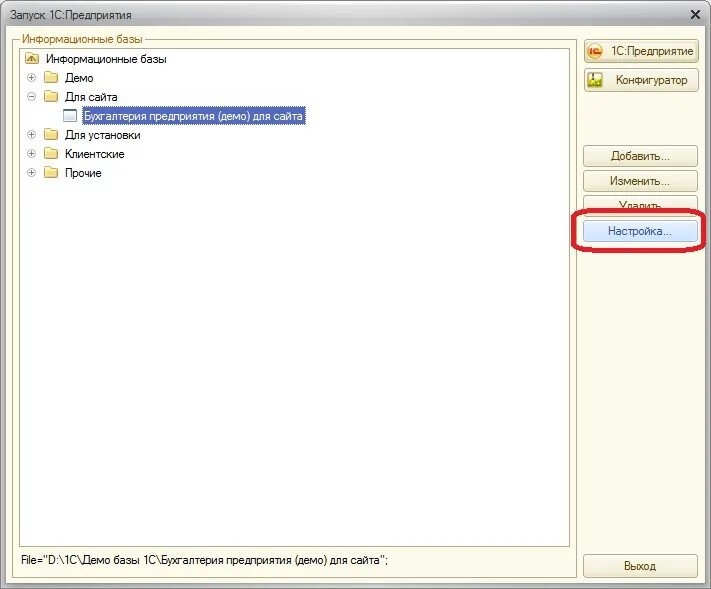Image resolution: width=711 pixels, height=589 pixels.
Task: Click the Для сайта folder icon
Action: point(51,97)
